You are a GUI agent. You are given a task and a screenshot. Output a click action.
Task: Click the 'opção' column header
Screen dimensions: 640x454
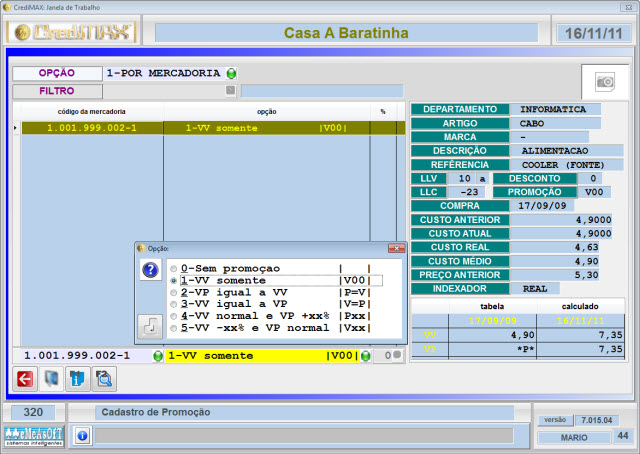pyautogui.click(x=266, y=111)
